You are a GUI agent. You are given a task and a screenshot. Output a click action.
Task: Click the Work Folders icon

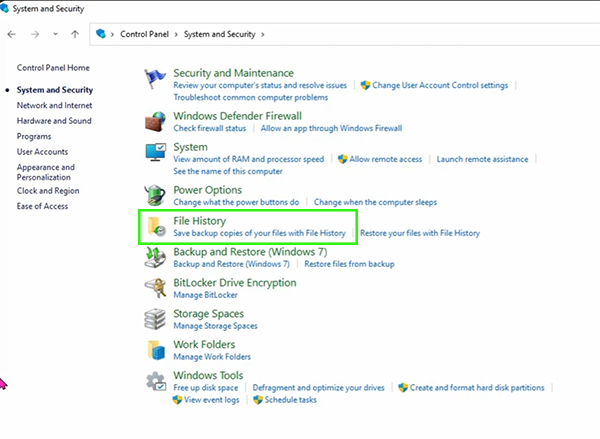pos(156,350)
